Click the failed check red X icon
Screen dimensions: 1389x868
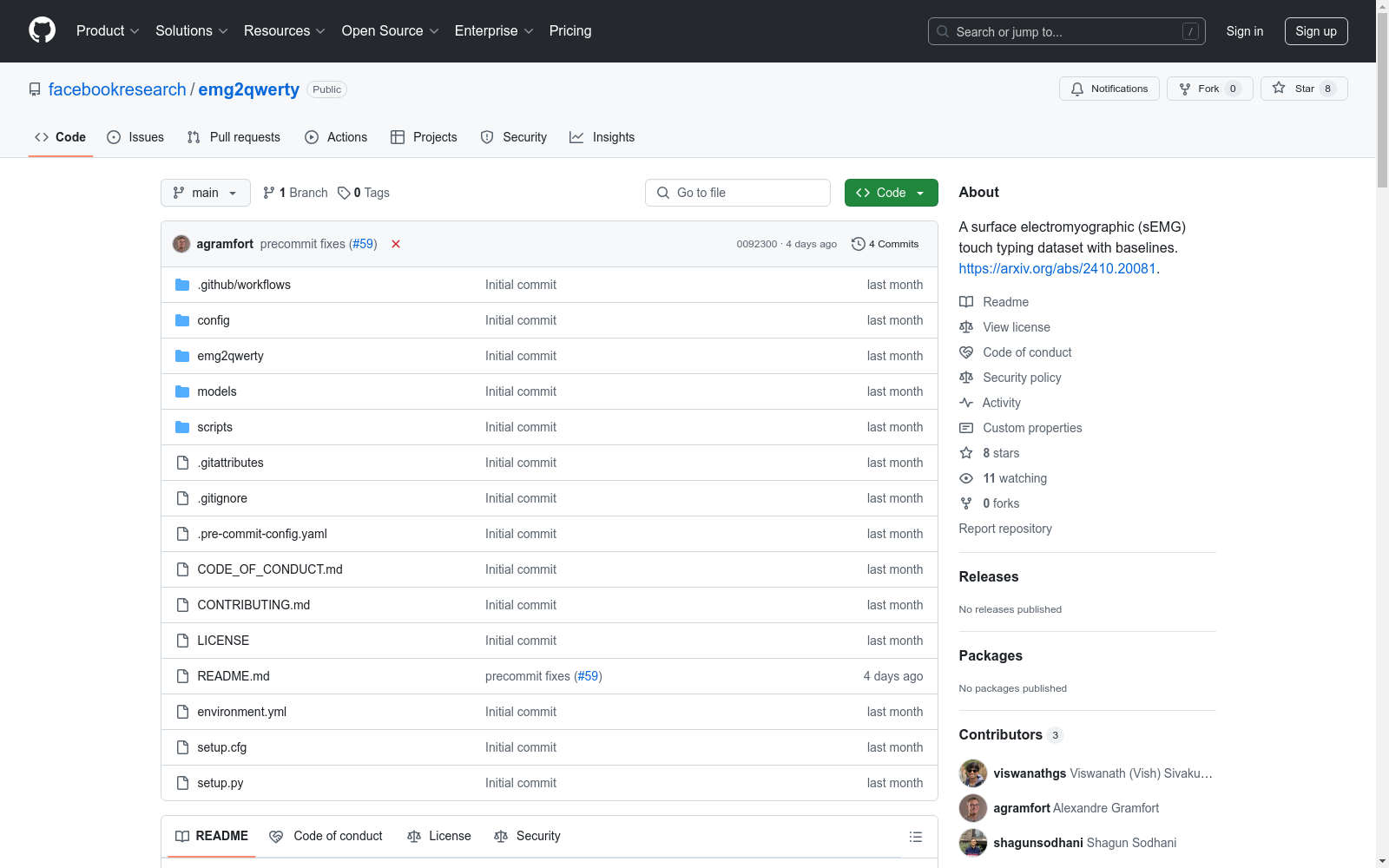396,244
